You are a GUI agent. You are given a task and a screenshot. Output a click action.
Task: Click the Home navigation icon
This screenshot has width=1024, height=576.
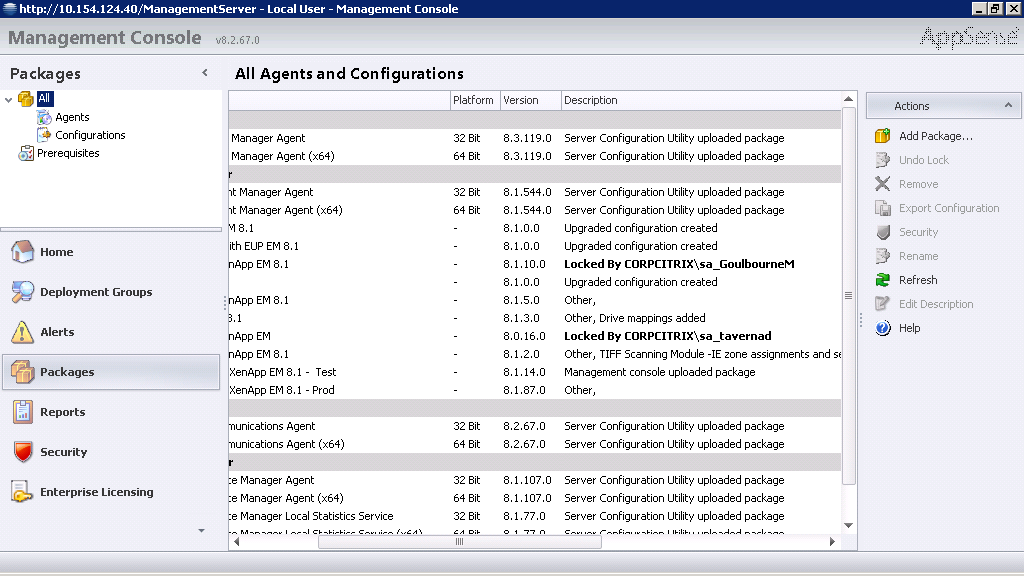click(23, 252)
